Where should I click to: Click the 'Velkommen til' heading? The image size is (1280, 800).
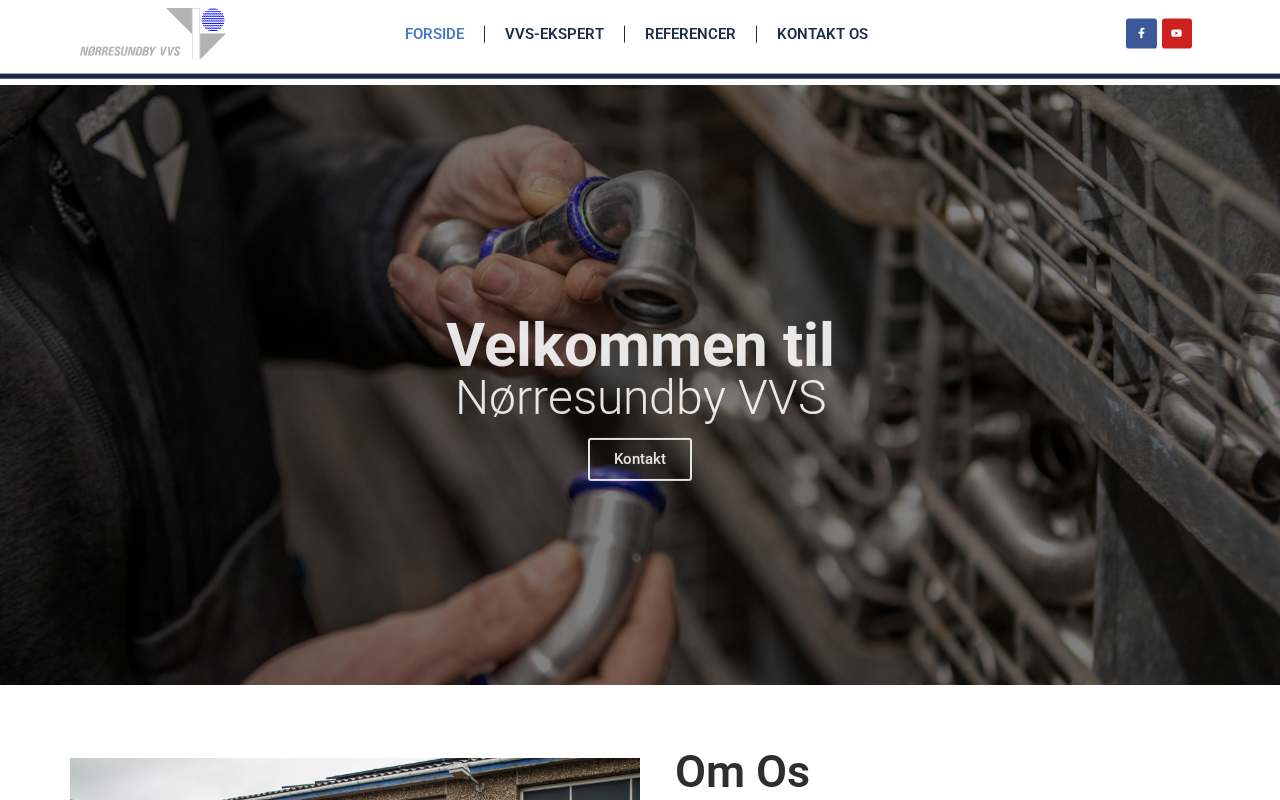coord(640,345)
